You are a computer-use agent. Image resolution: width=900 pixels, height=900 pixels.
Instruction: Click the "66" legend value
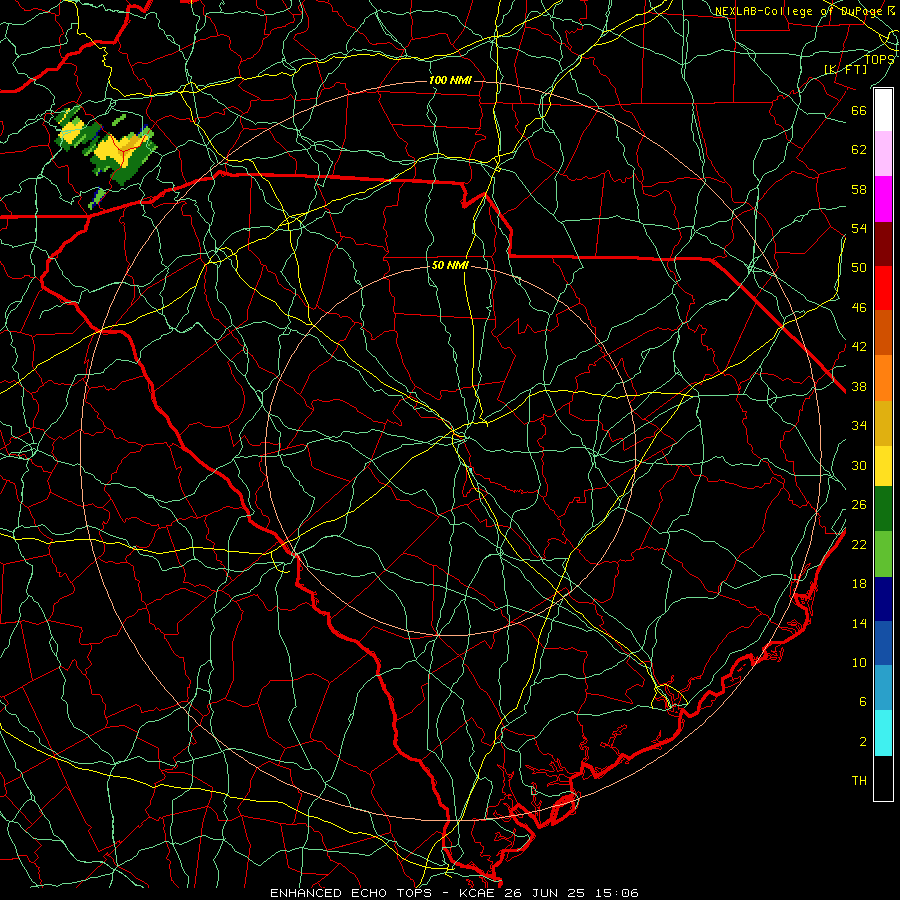859,110
